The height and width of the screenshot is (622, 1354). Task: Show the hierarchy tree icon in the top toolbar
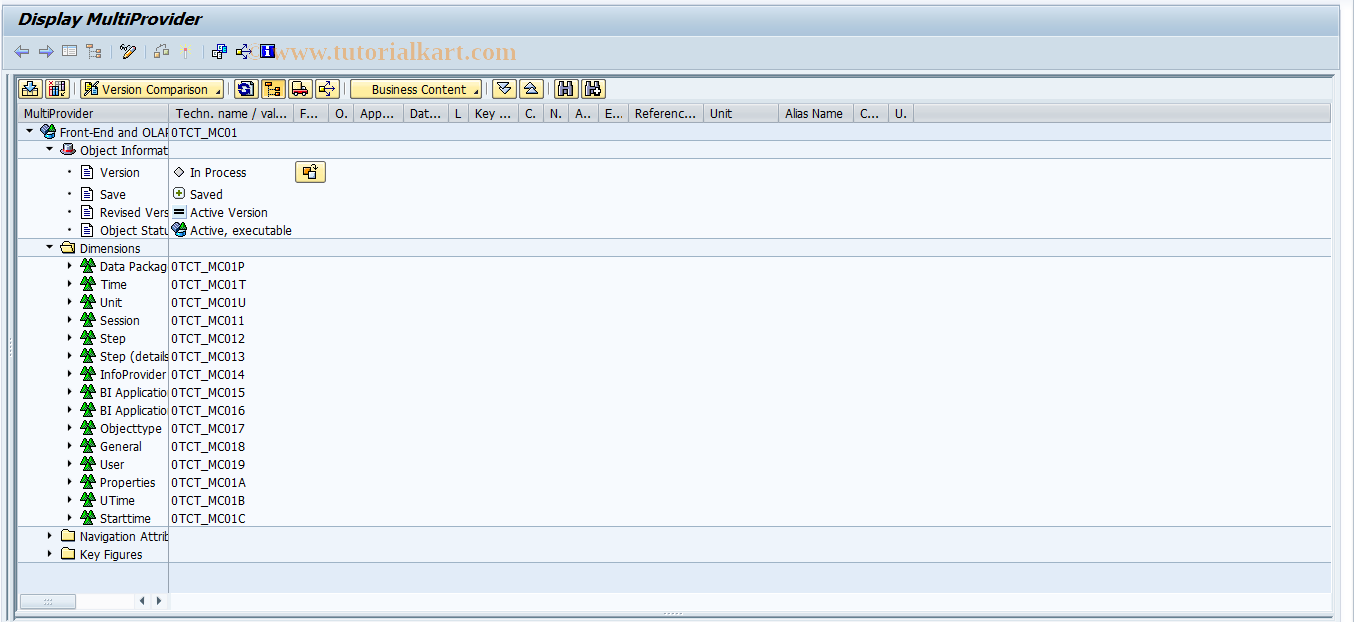(94, 52)
